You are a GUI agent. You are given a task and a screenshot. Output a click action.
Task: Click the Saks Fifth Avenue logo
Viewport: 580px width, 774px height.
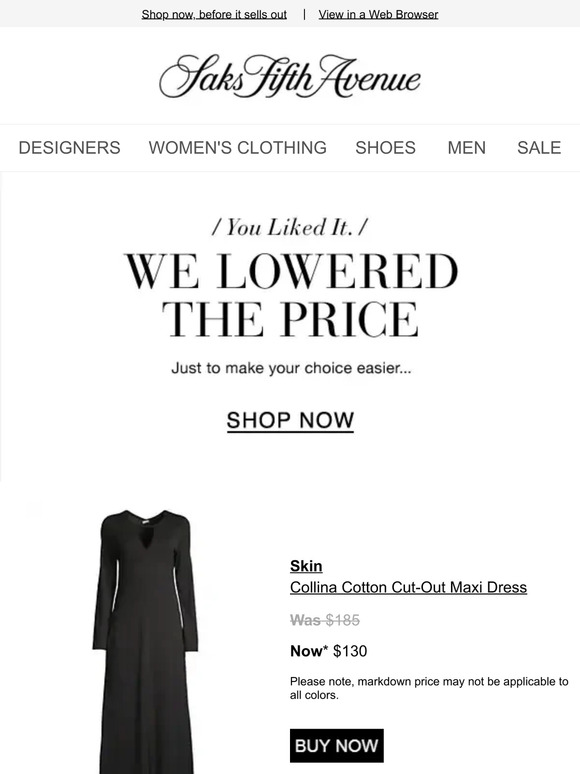pyautogui.click(x=290, y=77)
